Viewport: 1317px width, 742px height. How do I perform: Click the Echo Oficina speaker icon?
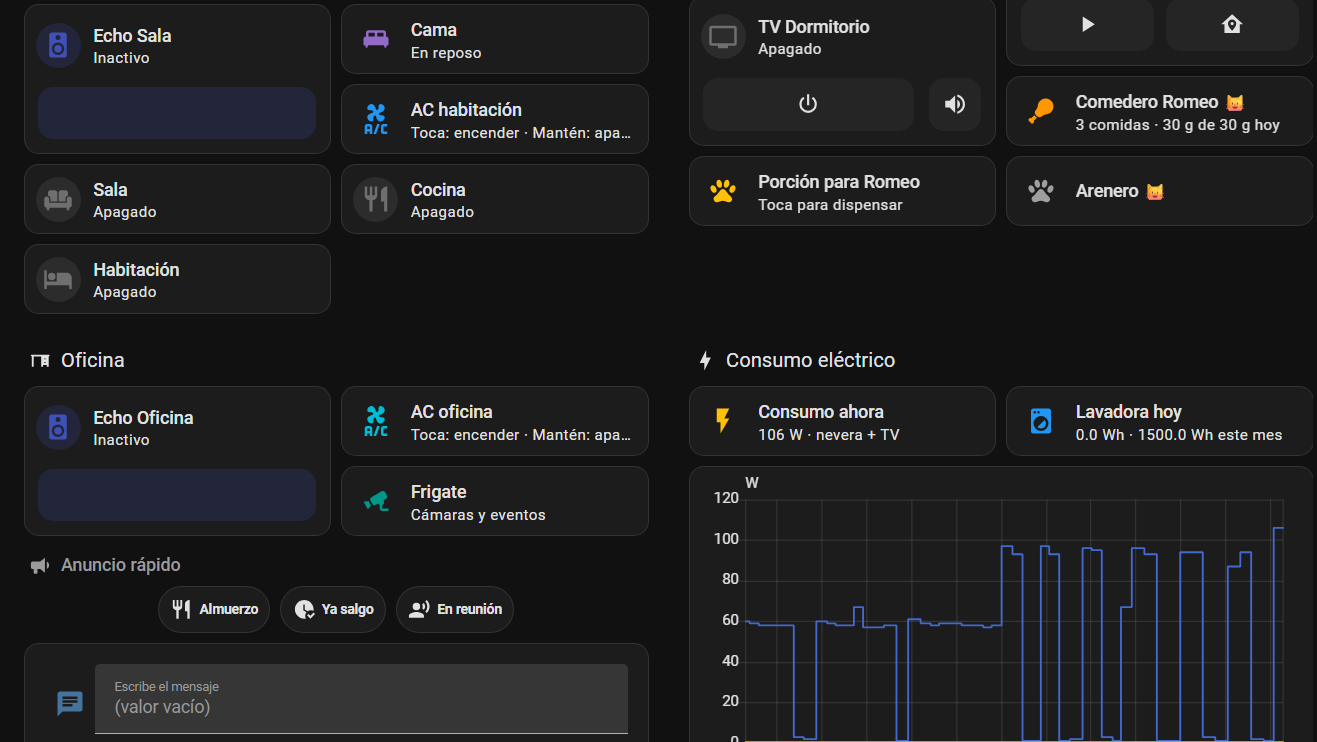click(58, 428)
